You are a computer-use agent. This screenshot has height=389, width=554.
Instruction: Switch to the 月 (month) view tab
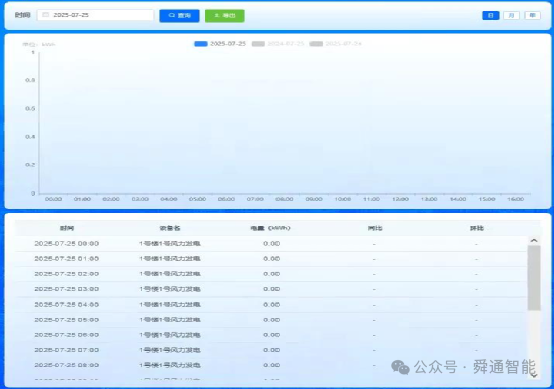pos(511,15)
